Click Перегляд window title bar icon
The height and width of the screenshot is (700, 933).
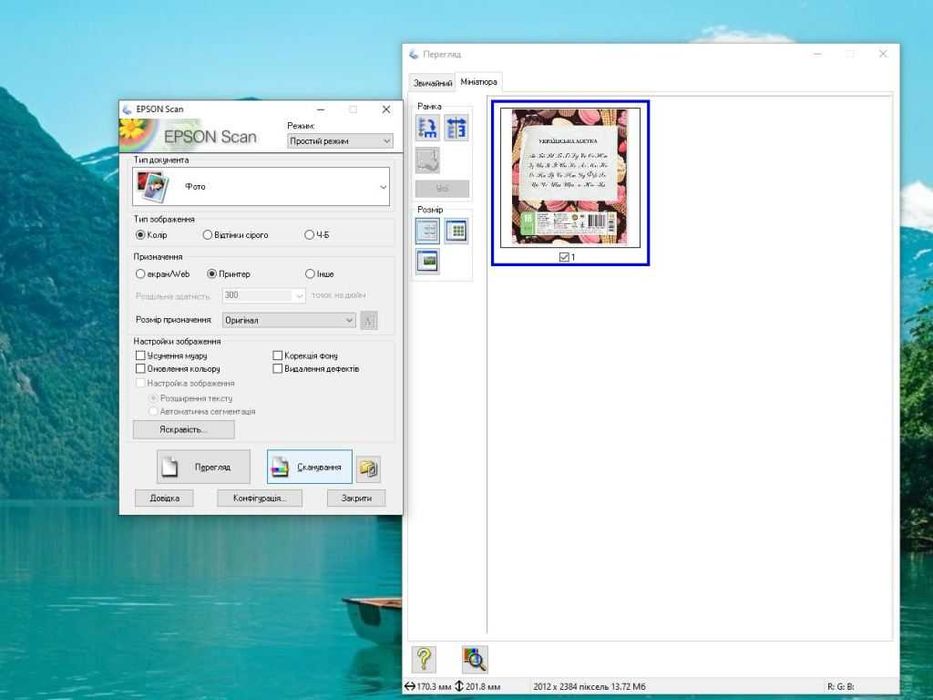[414, 55]
